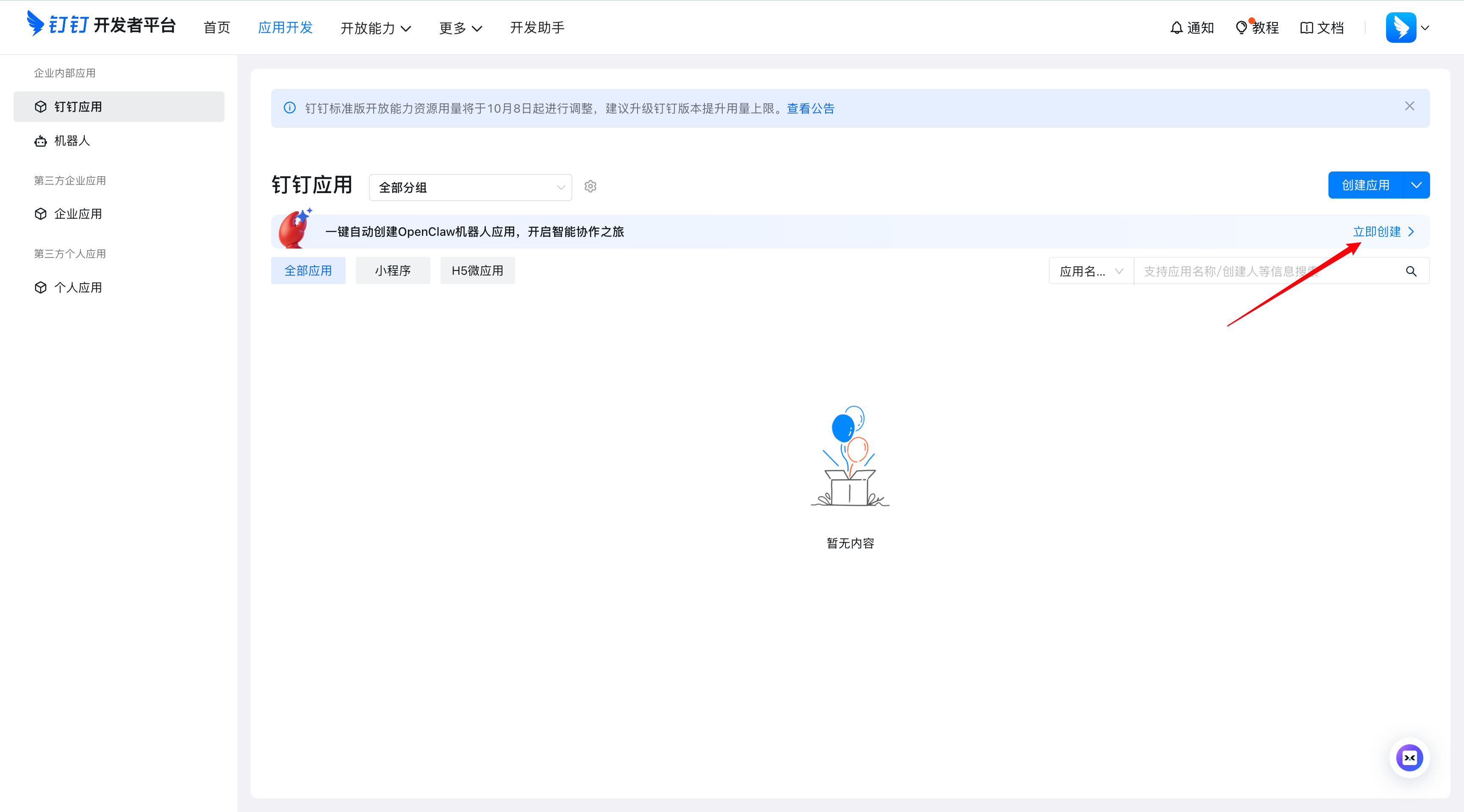The width and height of the screenshot is (1464, 812).
Task: Switch to the H5微应用 tab
Action: (x=477, y=271)
